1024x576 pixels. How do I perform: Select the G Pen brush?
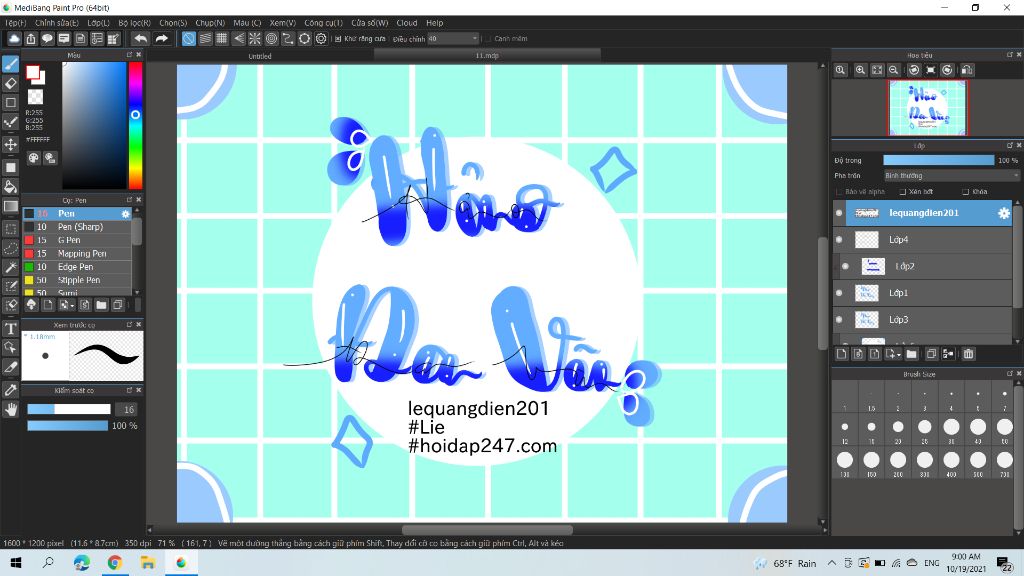[77, 240]
